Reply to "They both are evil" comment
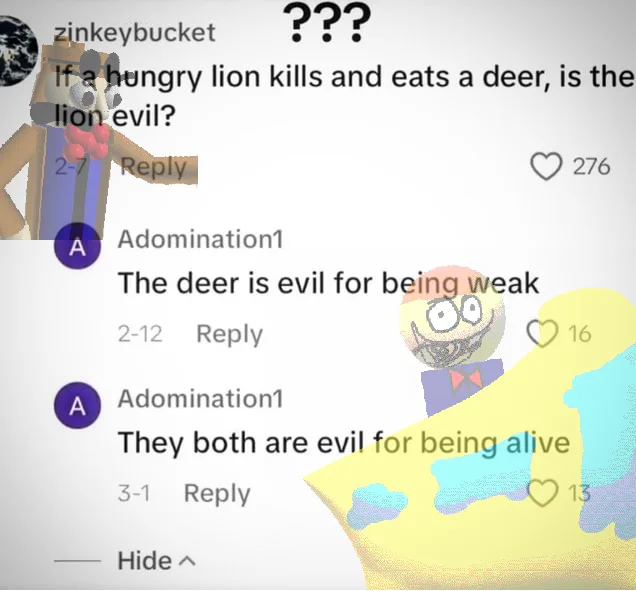The image size is (636, 591). [217, 494]
